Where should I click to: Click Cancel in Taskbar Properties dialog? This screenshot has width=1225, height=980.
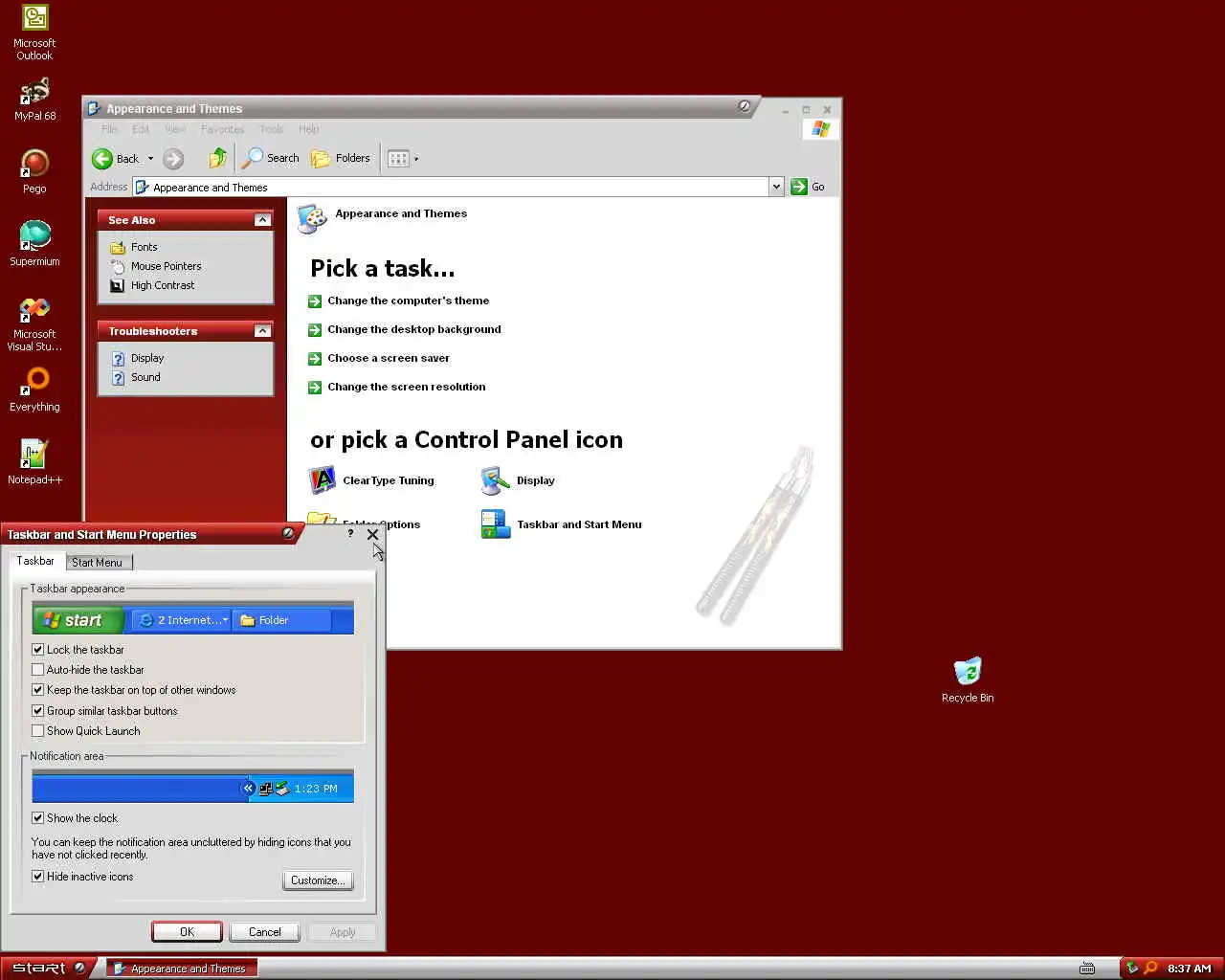pyautogui.click(x=265, y=932)
